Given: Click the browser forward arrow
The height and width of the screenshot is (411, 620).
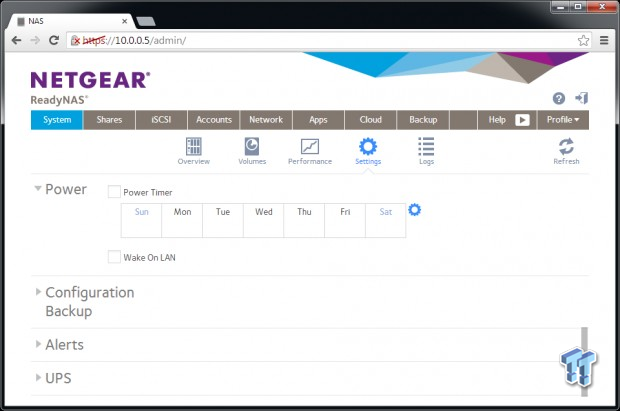Looking at the screenshot, I should 35,40.
